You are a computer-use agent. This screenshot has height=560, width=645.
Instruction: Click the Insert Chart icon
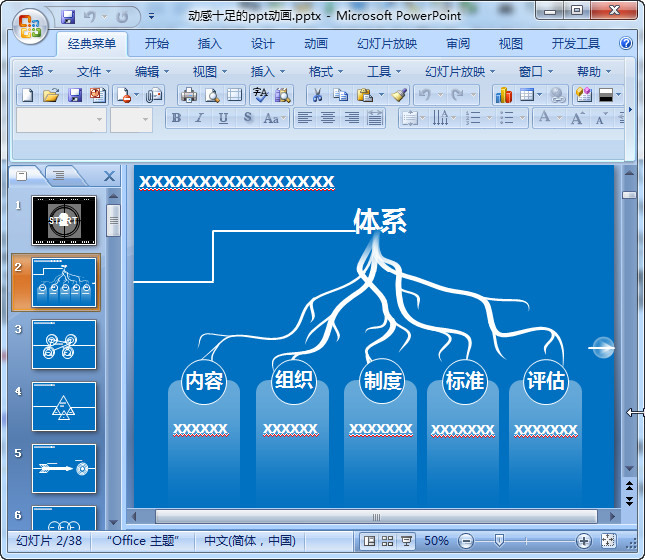(504, 95)
